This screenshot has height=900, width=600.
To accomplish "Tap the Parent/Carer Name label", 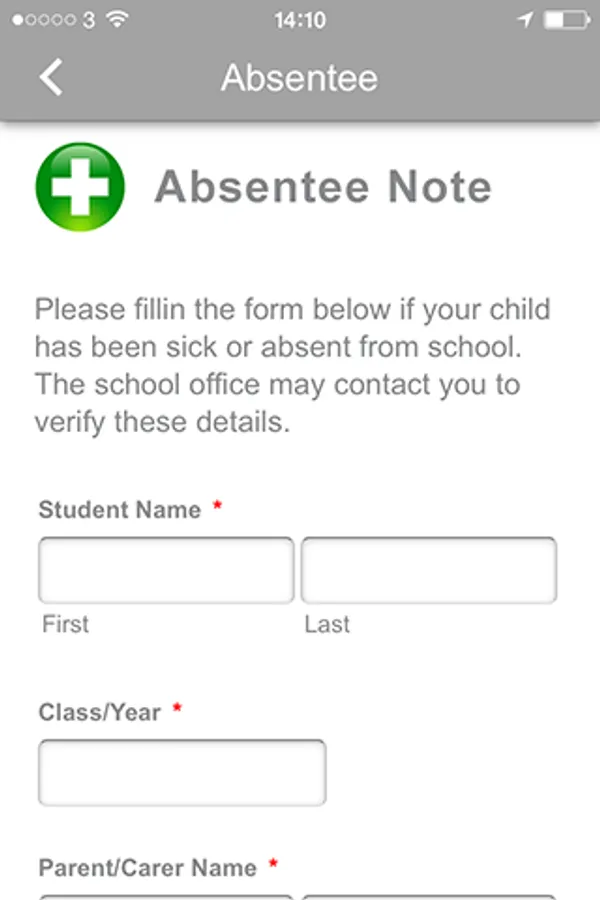I will [x=148, y=867].
